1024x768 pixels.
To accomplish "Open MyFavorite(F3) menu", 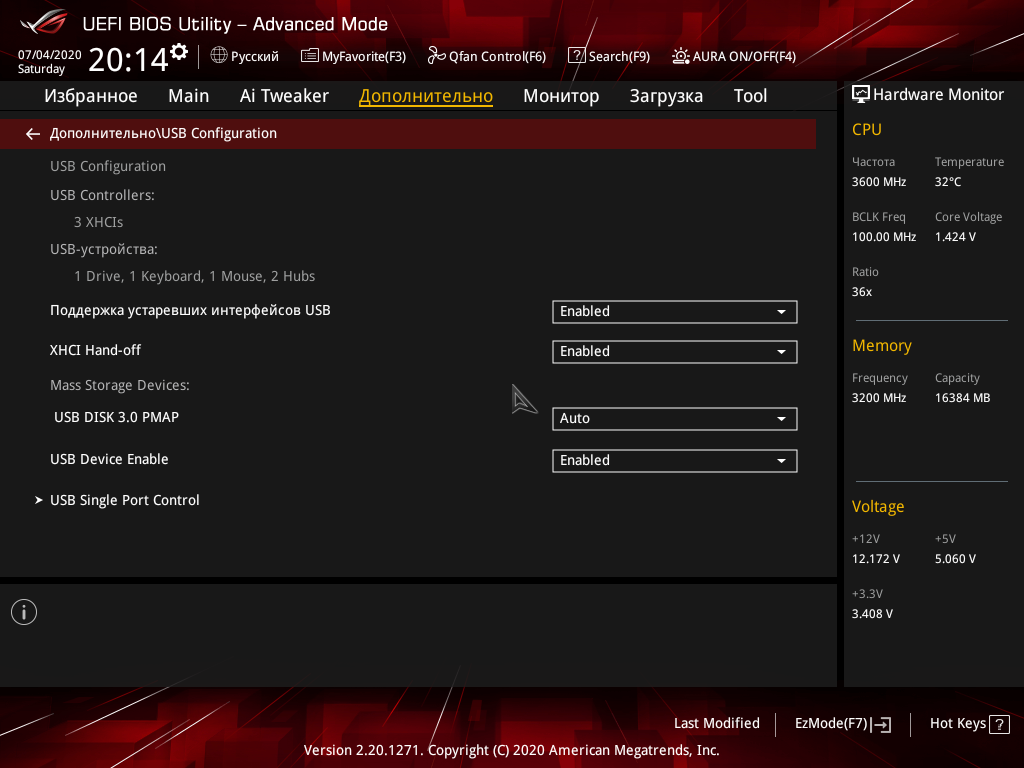I will 353,56.
